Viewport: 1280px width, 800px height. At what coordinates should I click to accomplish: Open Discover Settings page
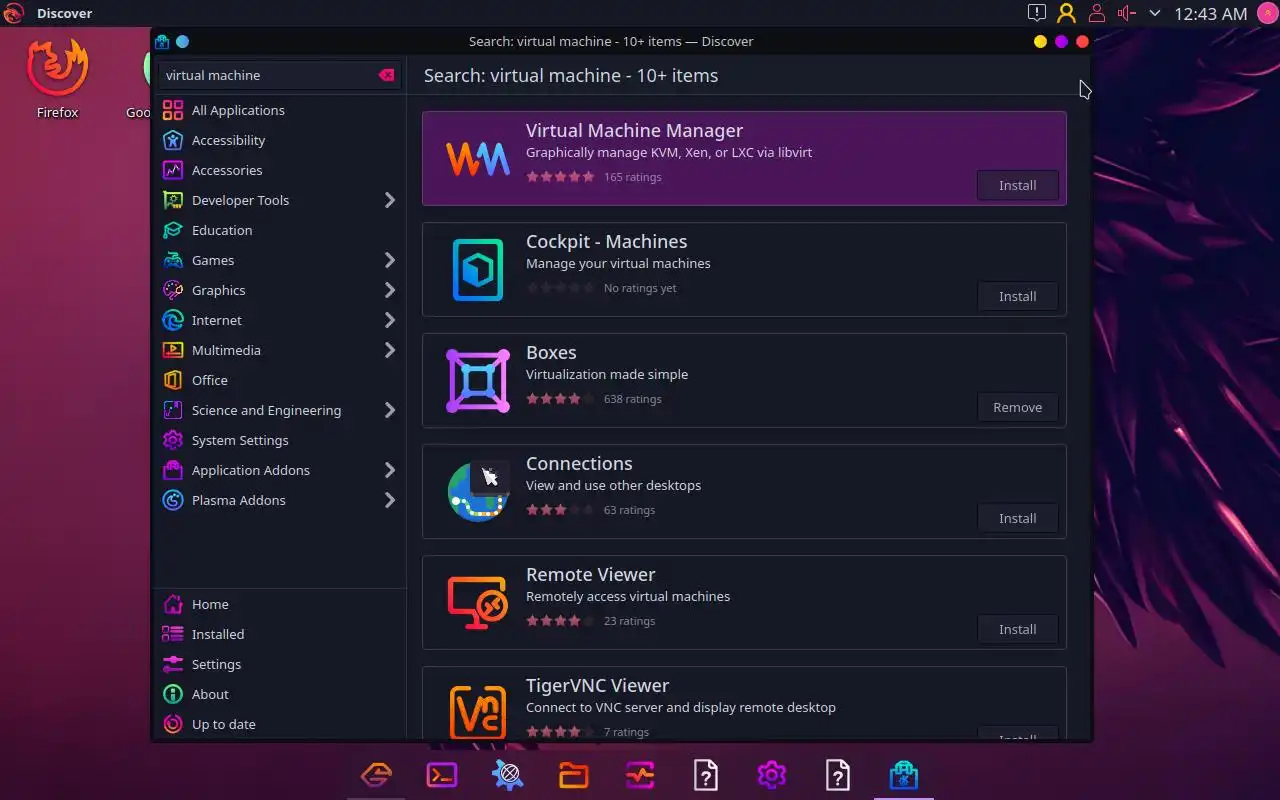pyautogui.click(x=279, y=664)
